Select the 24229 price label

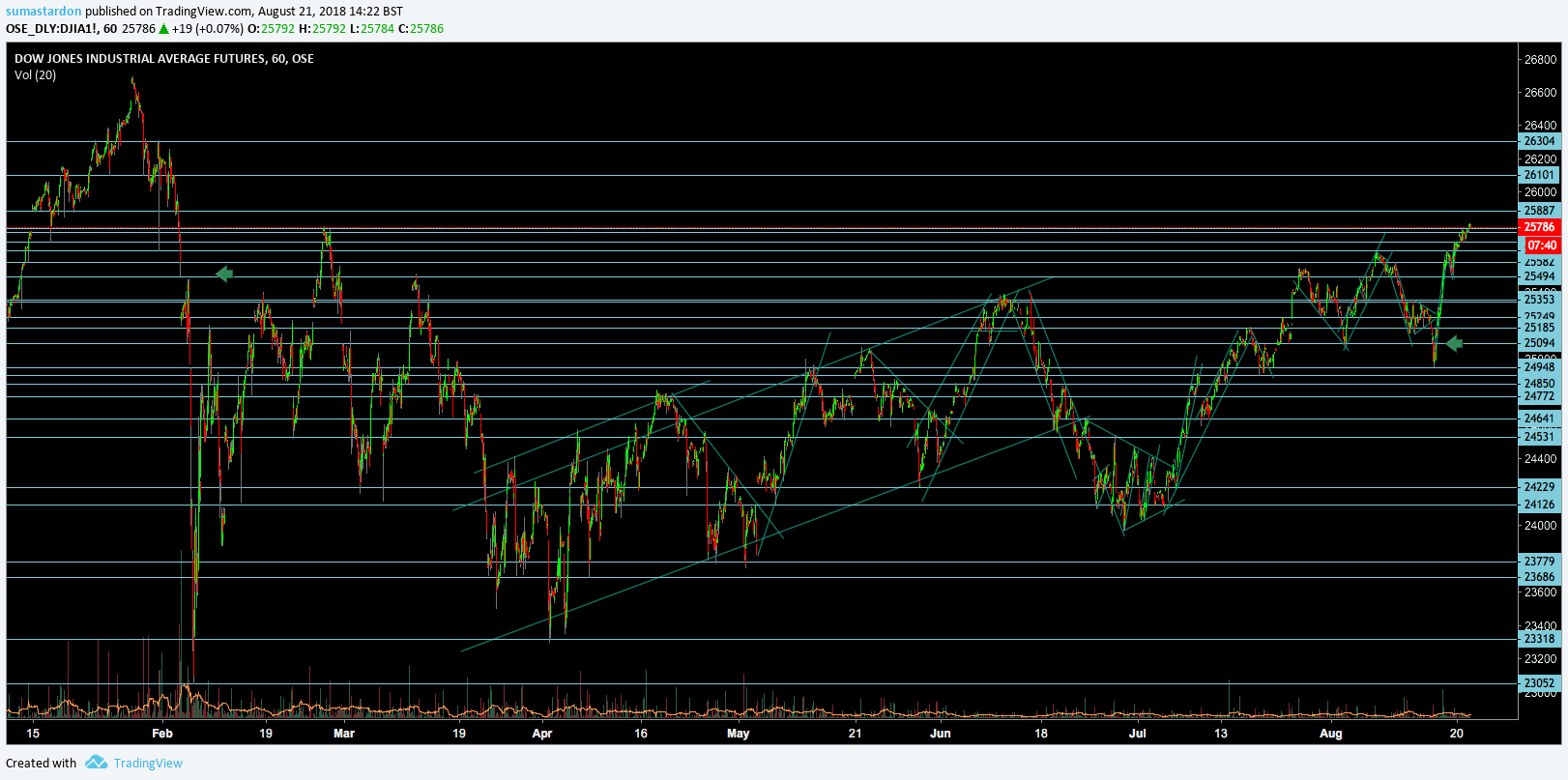click(x=1539, y=487)
